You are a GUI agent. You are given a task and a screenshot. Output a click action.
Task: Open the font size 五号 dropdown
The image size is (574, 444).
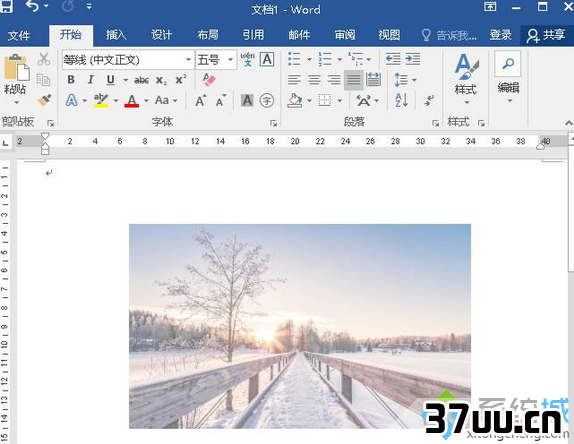pos(231,59)
